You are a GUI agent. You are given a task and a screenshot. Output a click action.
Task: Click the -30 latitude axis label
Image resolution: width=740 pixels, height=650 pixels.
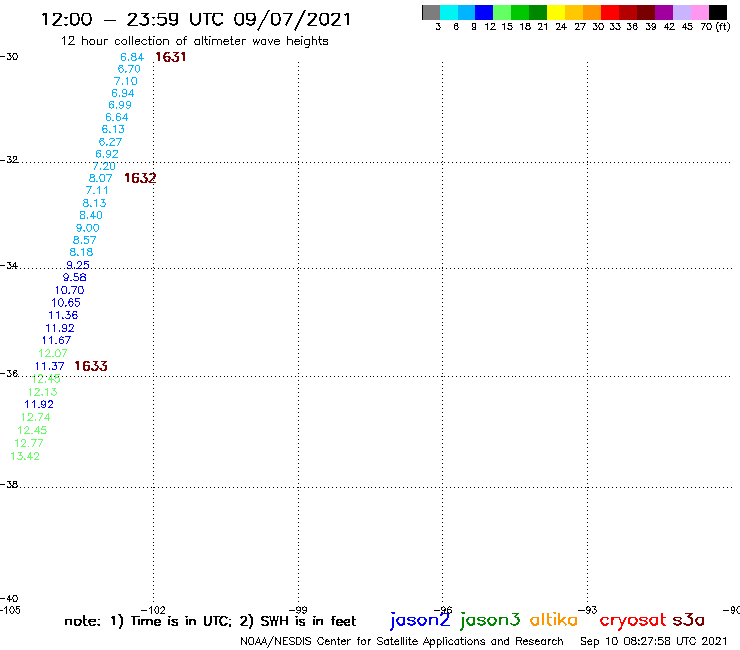(x=9, y=57)
